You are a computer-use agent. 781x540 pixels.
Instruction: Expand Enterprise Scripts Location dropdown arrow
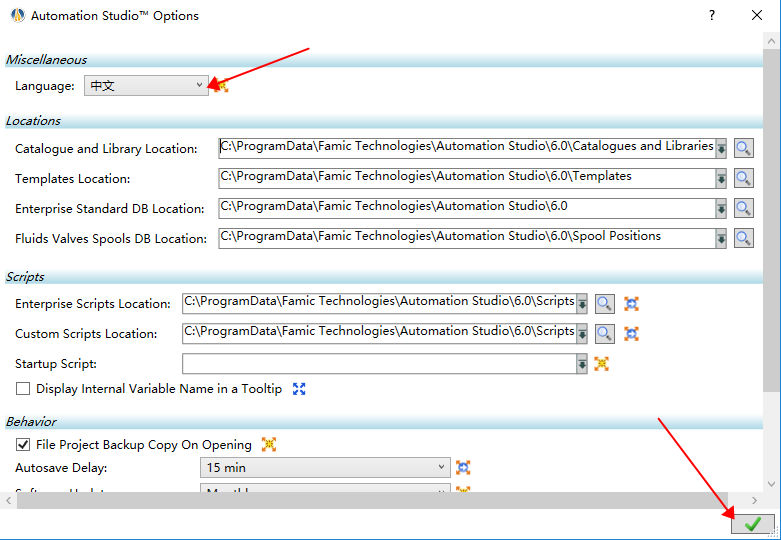point(582,304)
